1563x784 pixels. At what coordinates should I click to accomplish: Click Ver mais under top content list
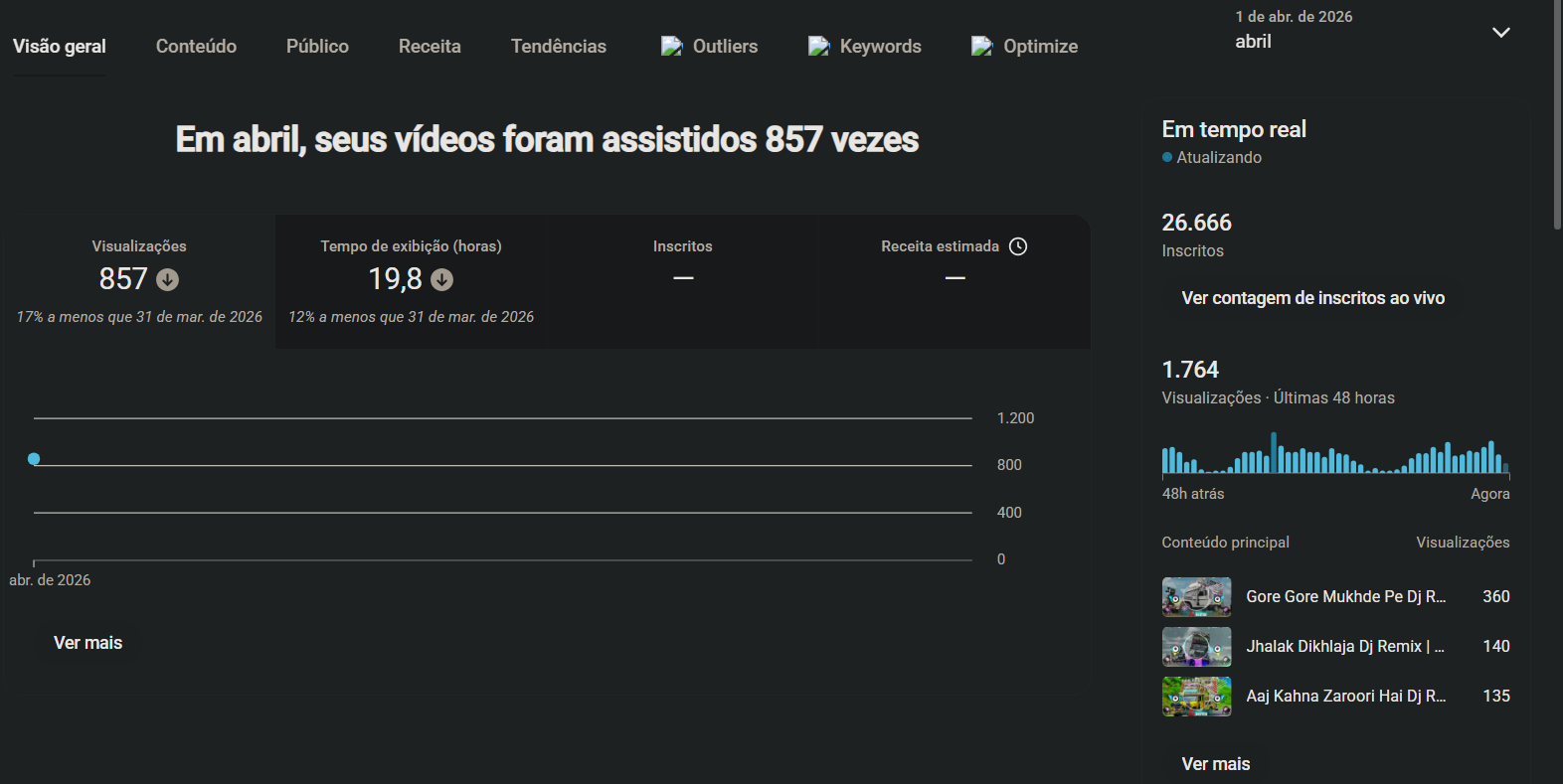pyautogui.click(x=1215, y=763)
